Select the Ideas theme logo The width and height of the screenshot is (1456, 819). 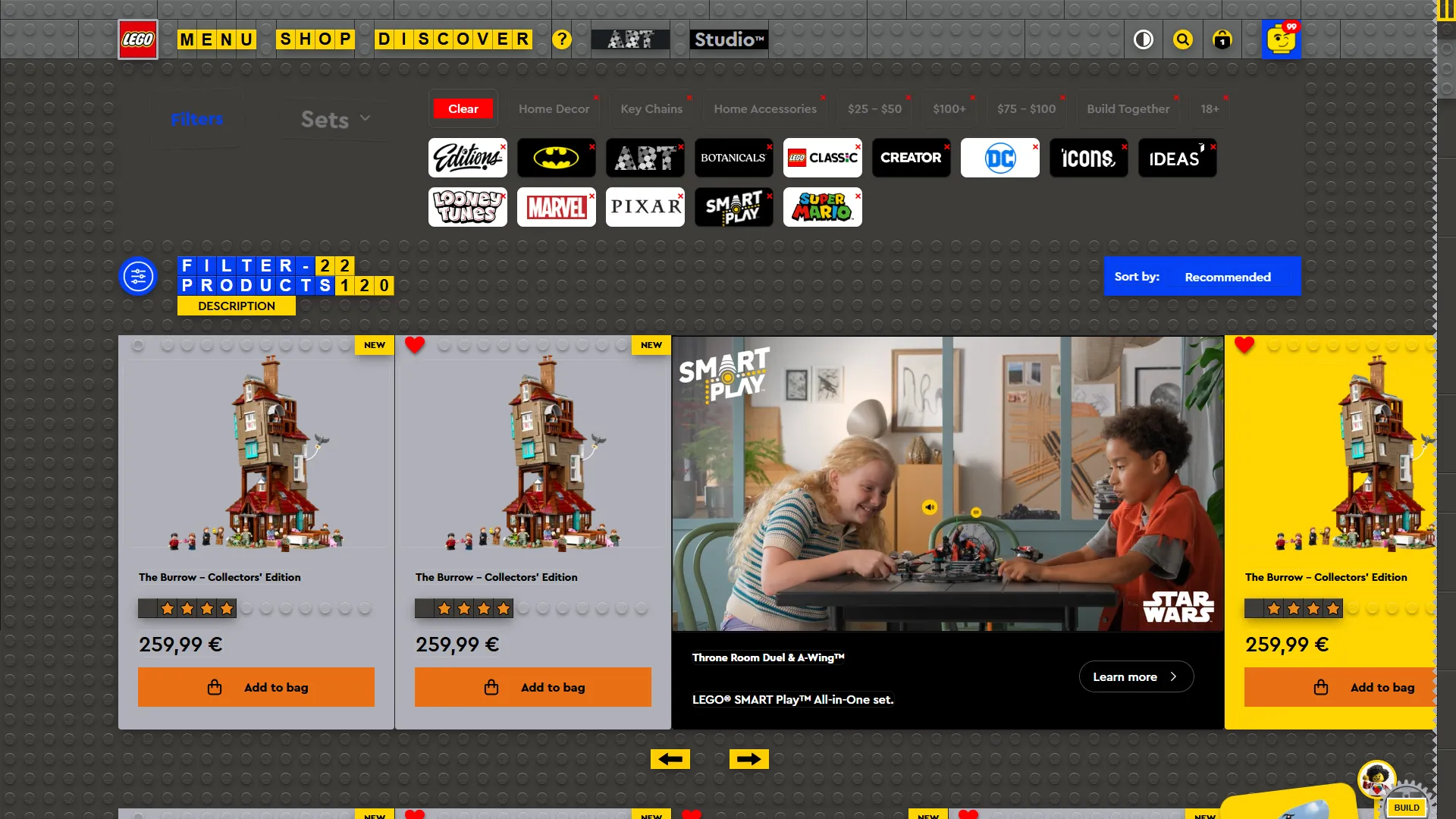point(1177,158)
